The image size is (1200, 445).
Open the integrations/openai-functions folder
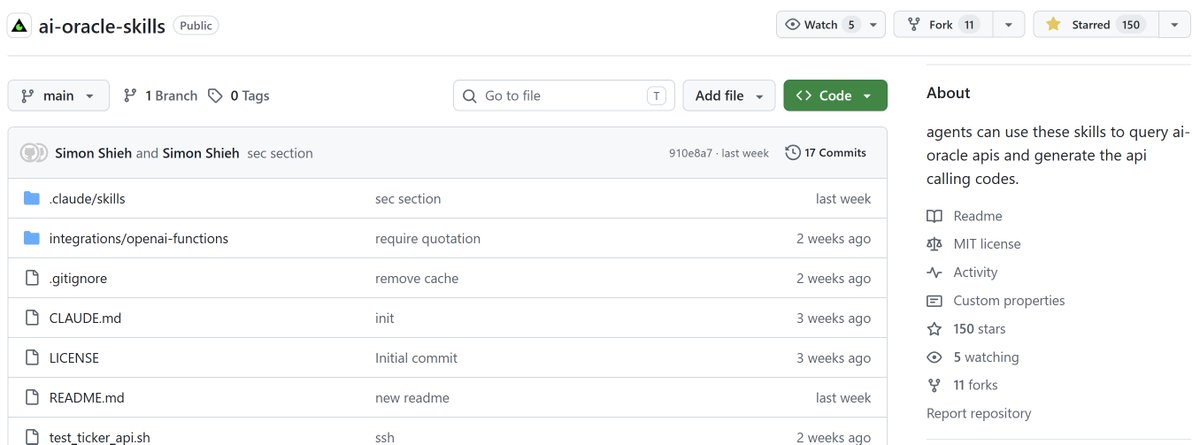click(x=139, y=239)
